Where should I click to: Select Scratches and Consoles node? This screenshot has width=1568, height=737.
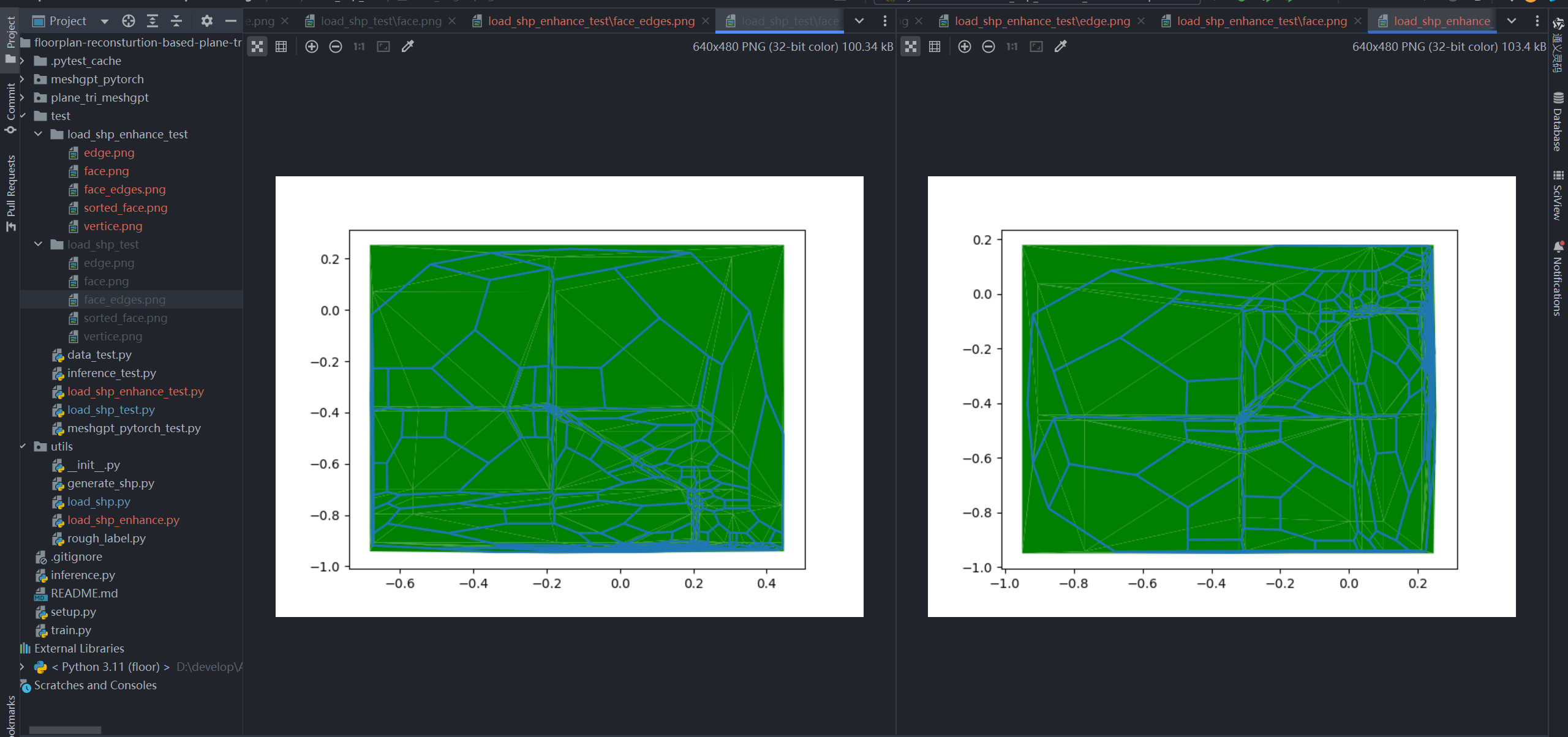click(x=95, y=685)
